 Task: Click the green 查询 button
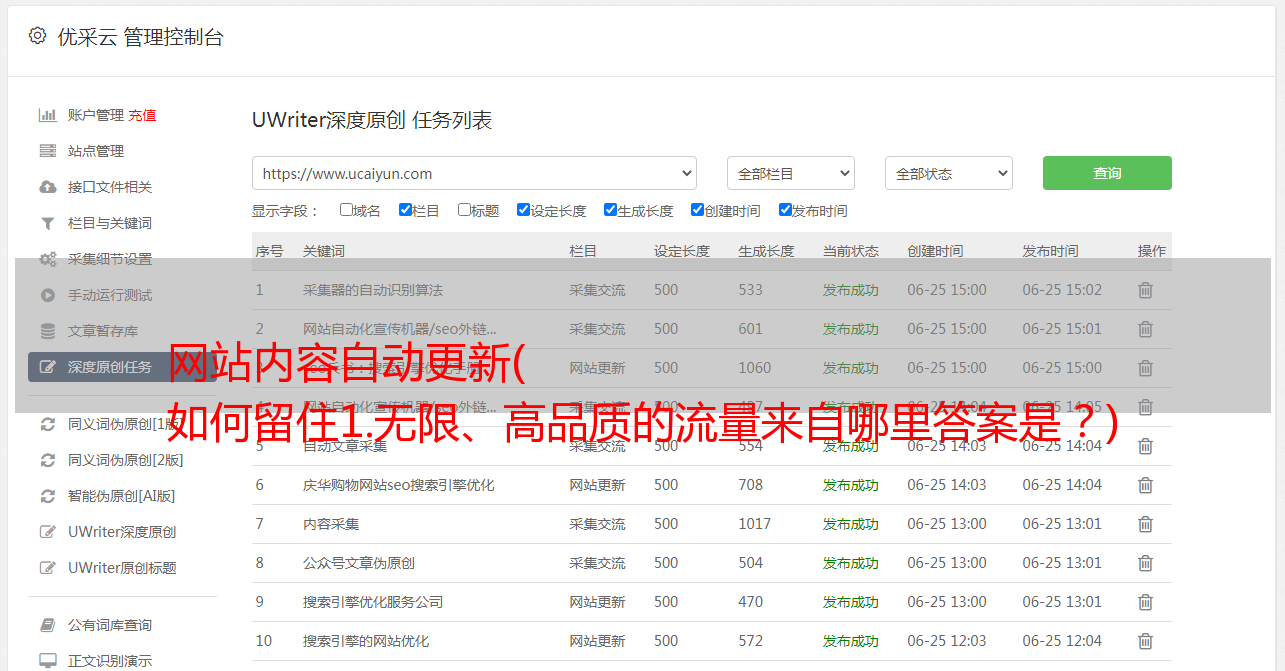tap(1107, 173)
